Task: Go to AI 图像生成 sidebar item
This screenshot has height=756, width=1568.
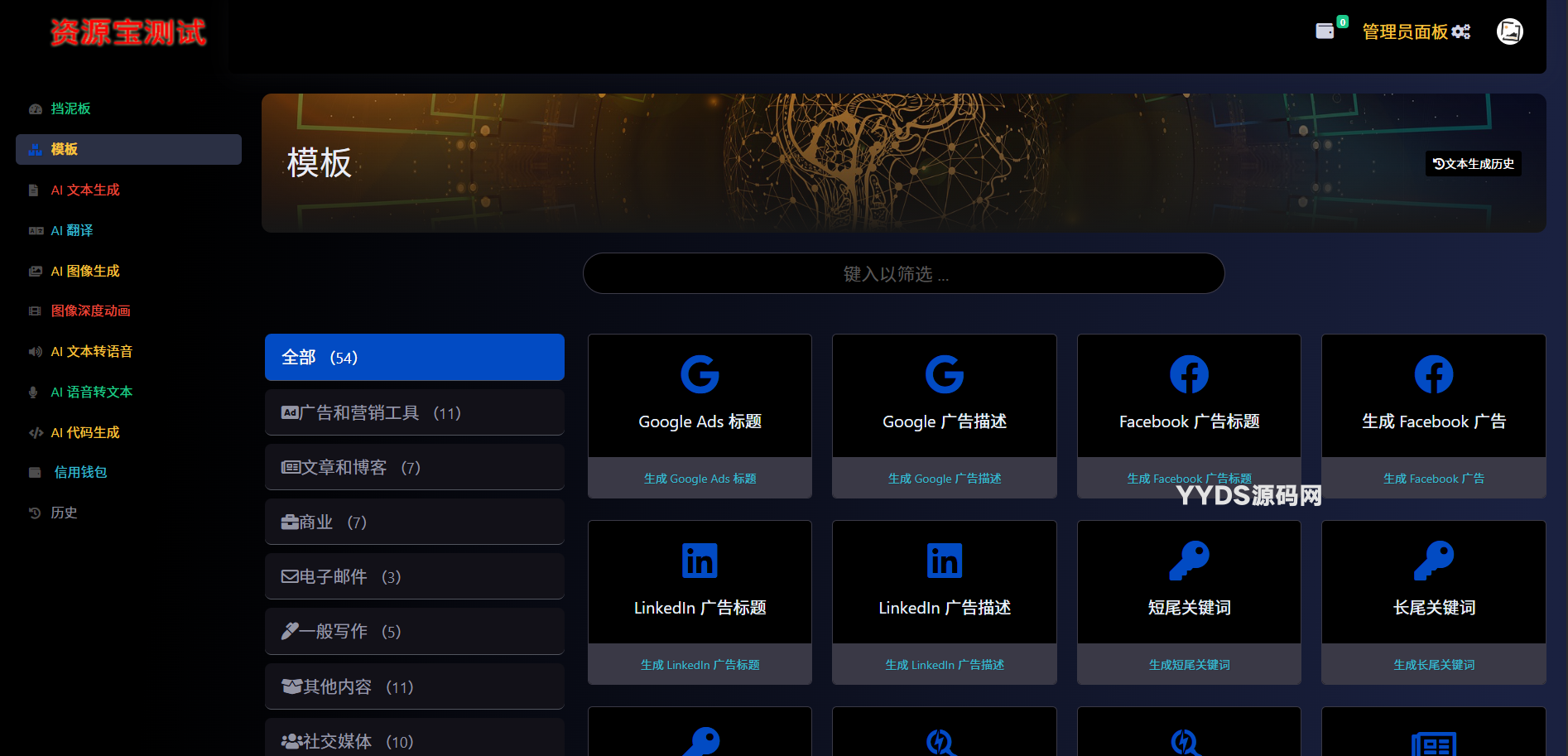Action: point(85,271)
